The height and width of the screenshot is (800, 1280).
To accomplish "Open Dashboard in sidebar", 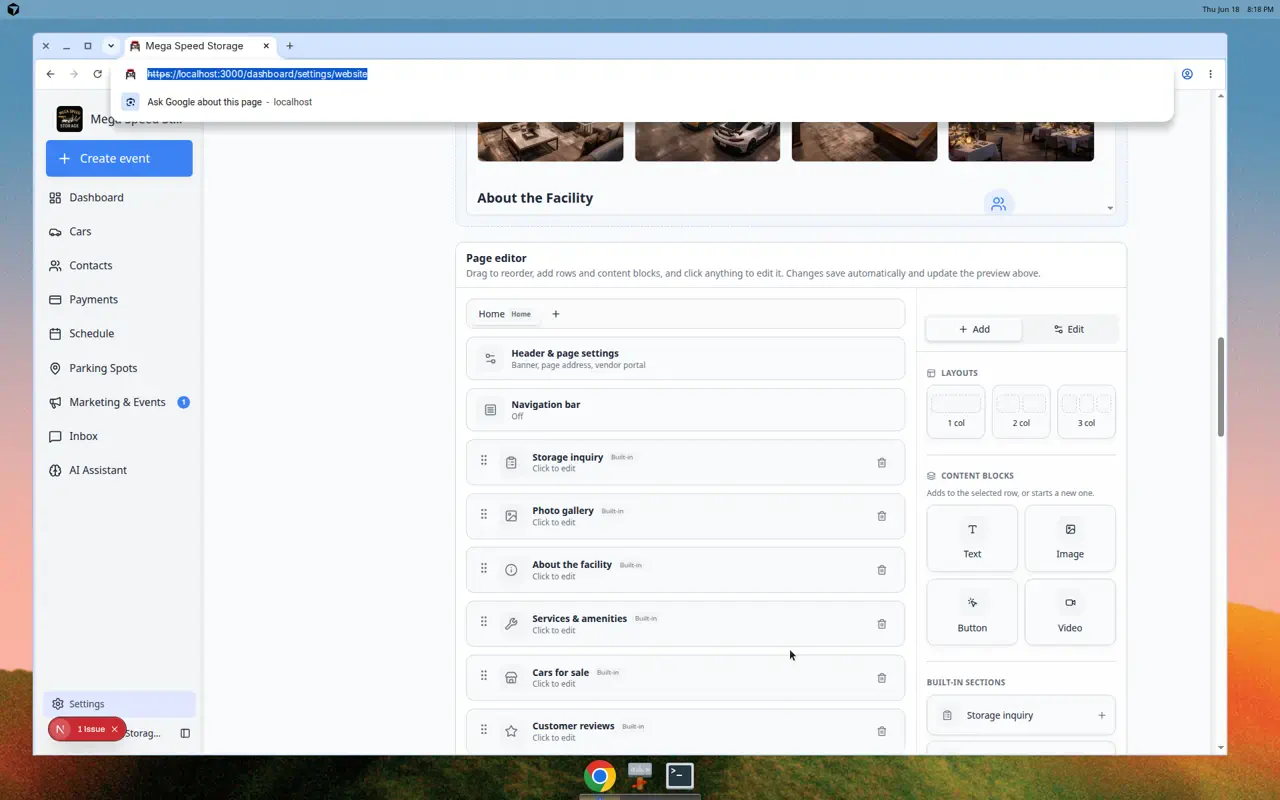I will point(119,198).
